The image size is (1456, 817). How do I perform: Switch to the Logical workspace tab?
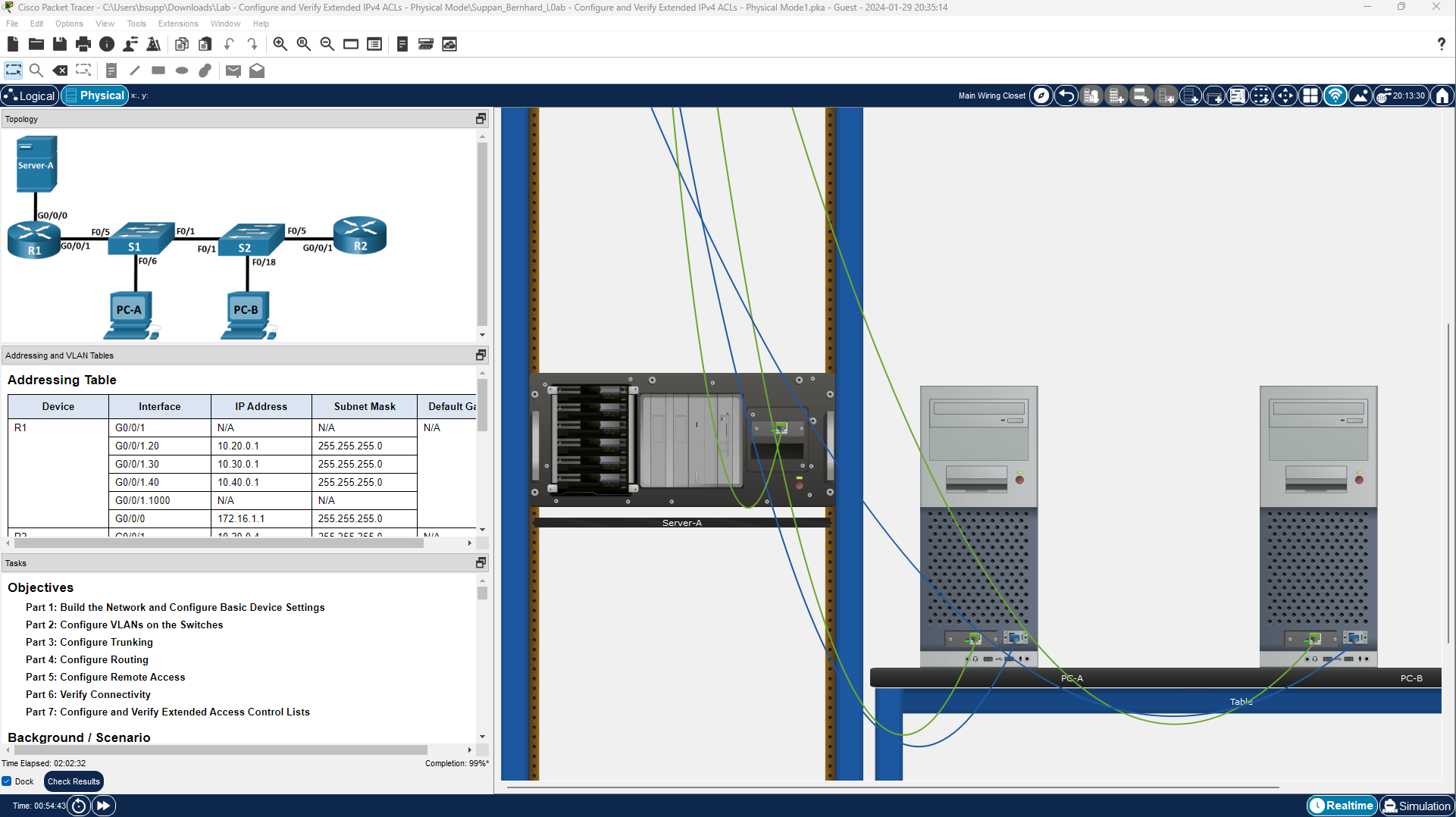click(30, 95)
